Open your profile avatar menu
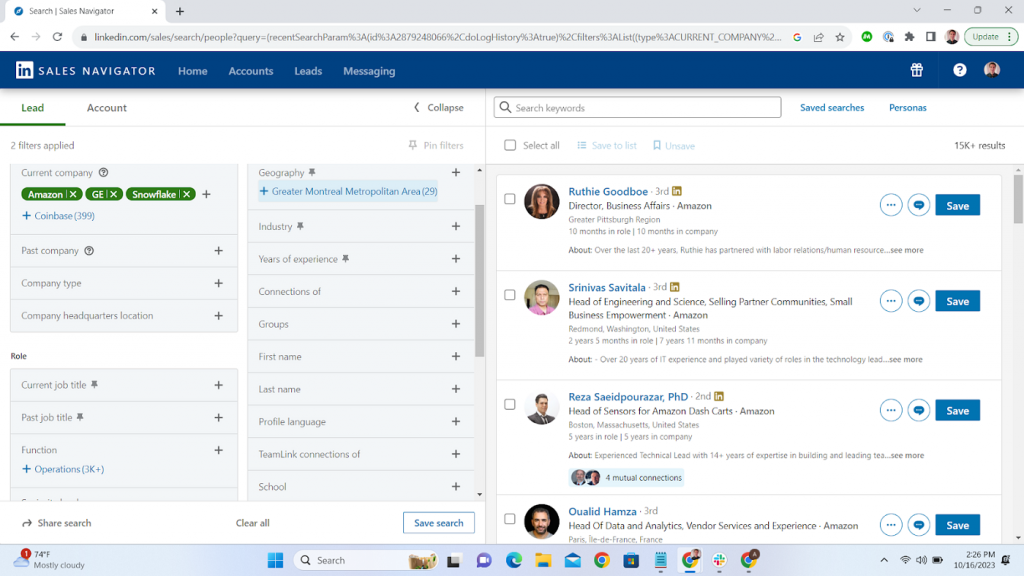This screenshot has width=1024, height=576. tap(991, 70)
